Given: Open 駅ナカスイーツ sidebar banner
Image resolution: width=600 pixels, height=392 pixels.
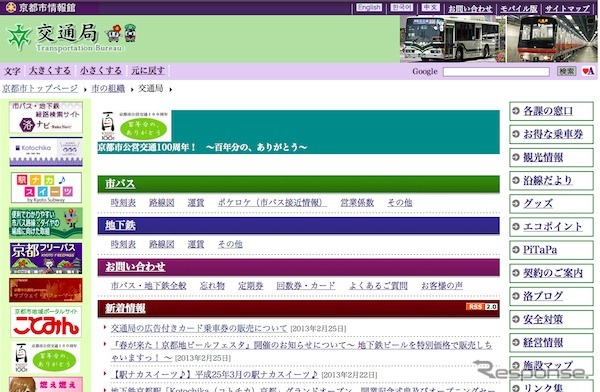Looking at the screenshot, I should click(x=46, y=187).
